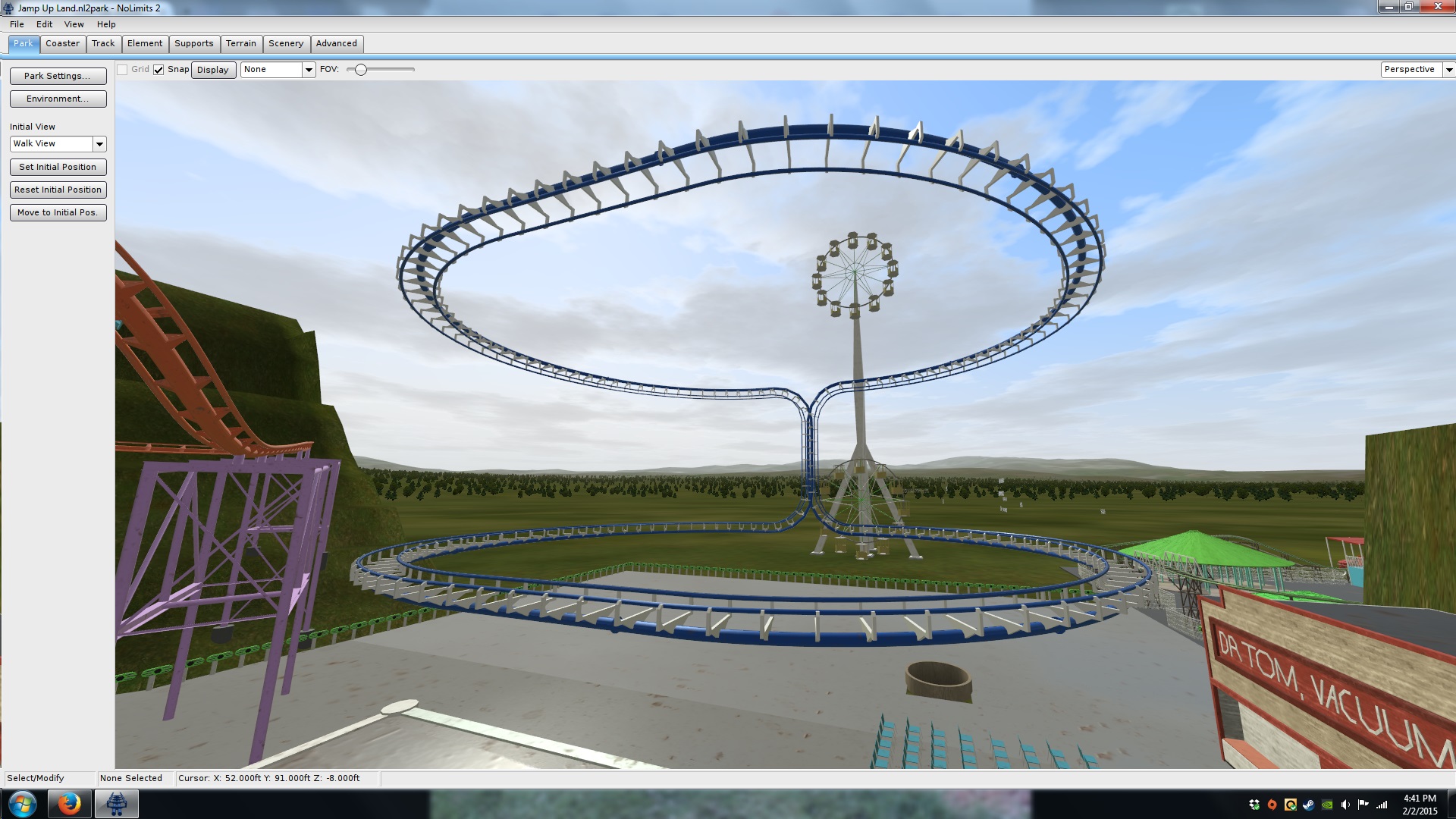The image size is (1456, 819).
Task: Click the NoLimits 2 taskbar icon
Action: click(x=116, y=803)
